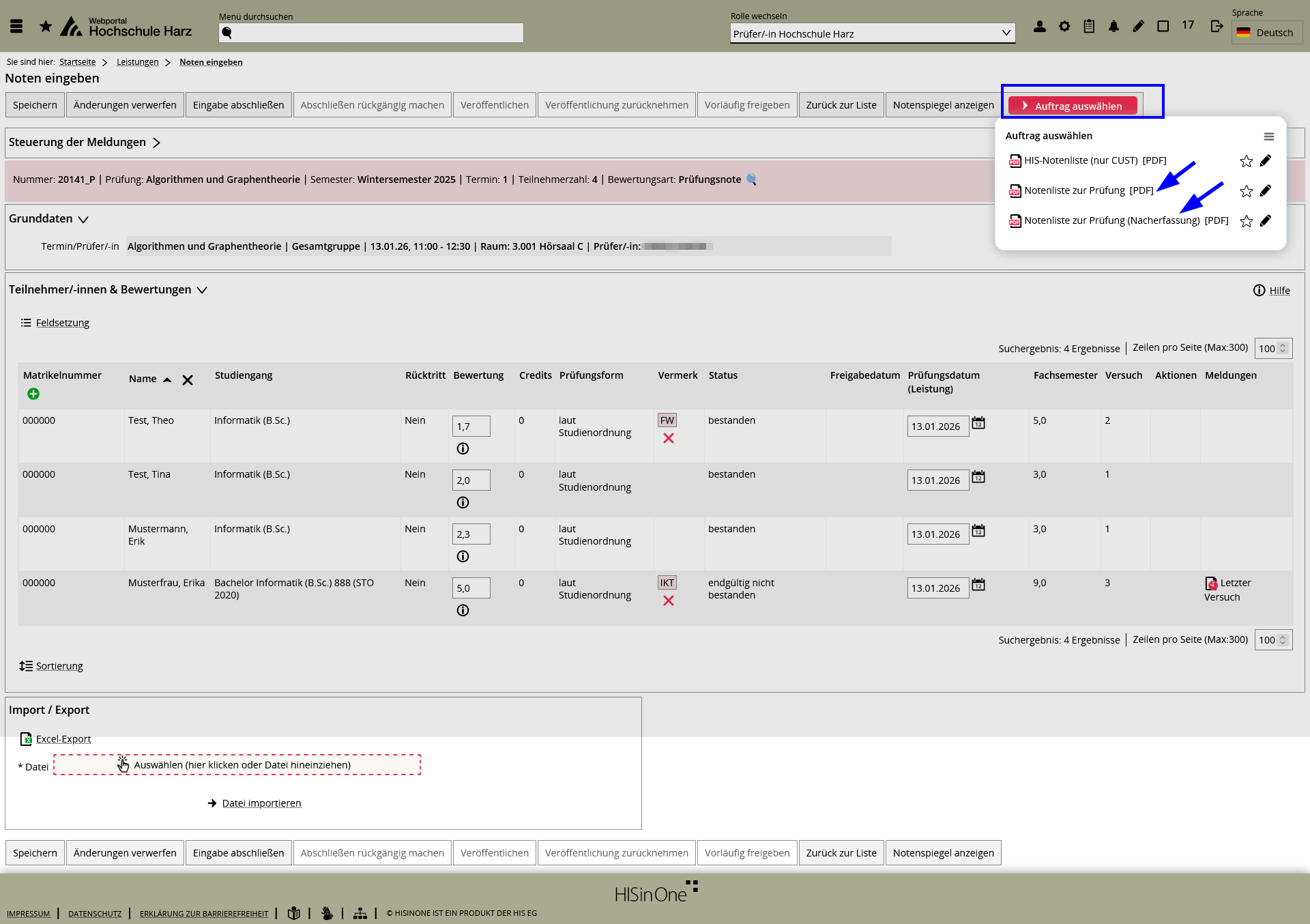Open the Excel-Export link

tap(63, 739)
